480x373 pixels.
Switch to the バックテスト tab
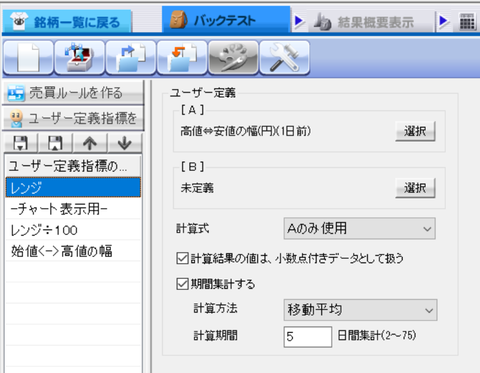click(226, 20)
